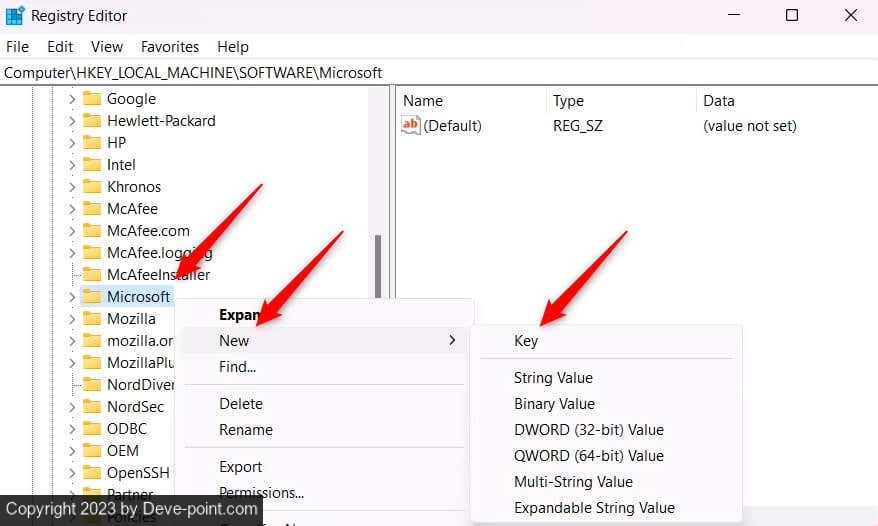
Task: Click the ODBC folder icon
Action: click(92, 429)
